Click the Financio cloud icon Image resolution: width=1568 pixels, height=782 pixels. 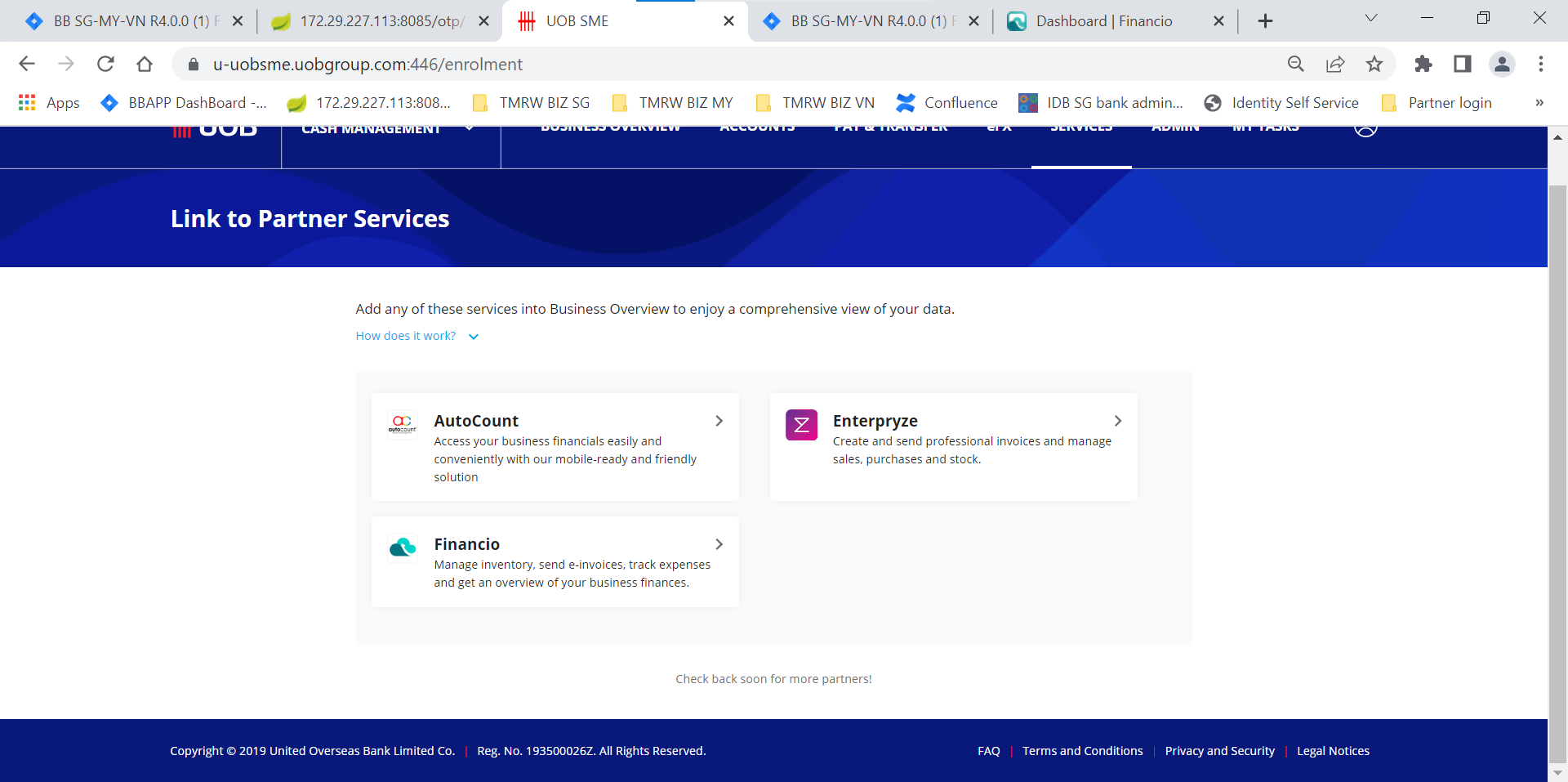point(402,547)
